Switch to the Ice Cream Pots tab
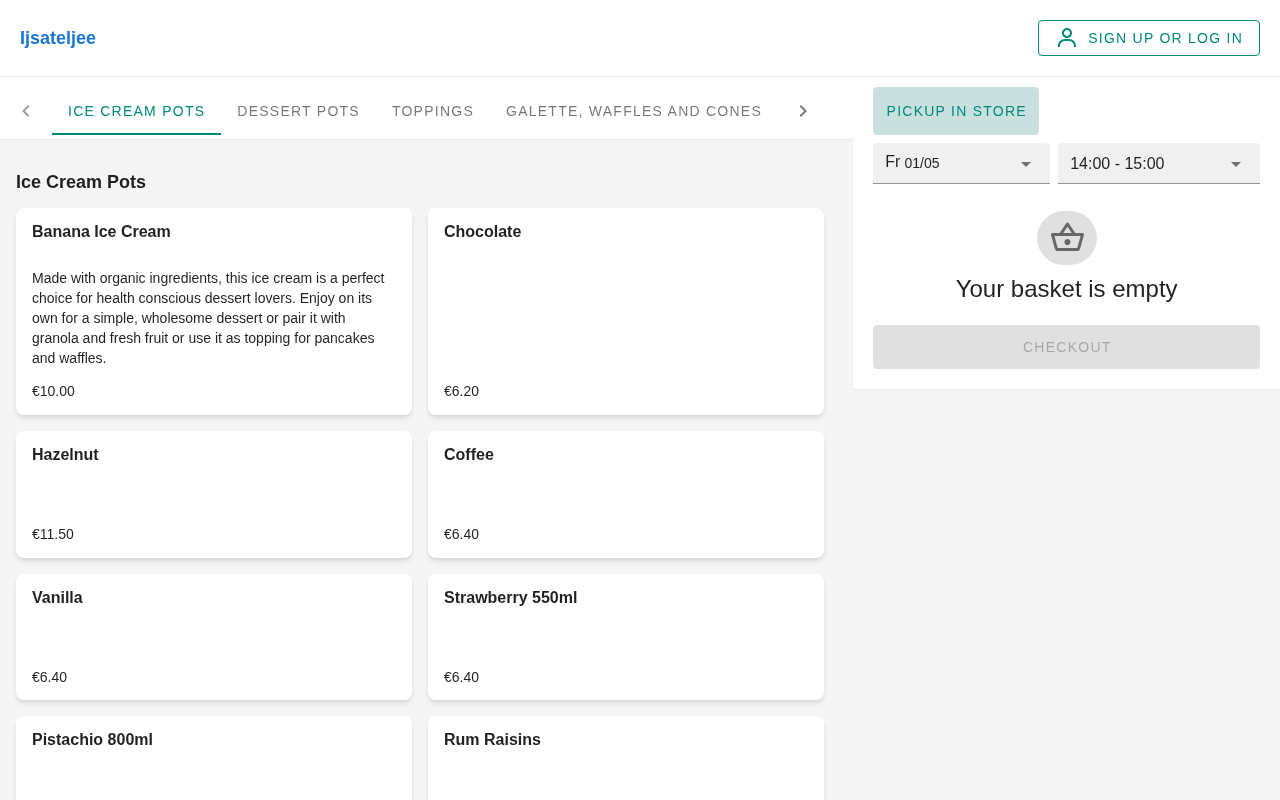The width and height of the screenshot is (1280, 800). 136,111
